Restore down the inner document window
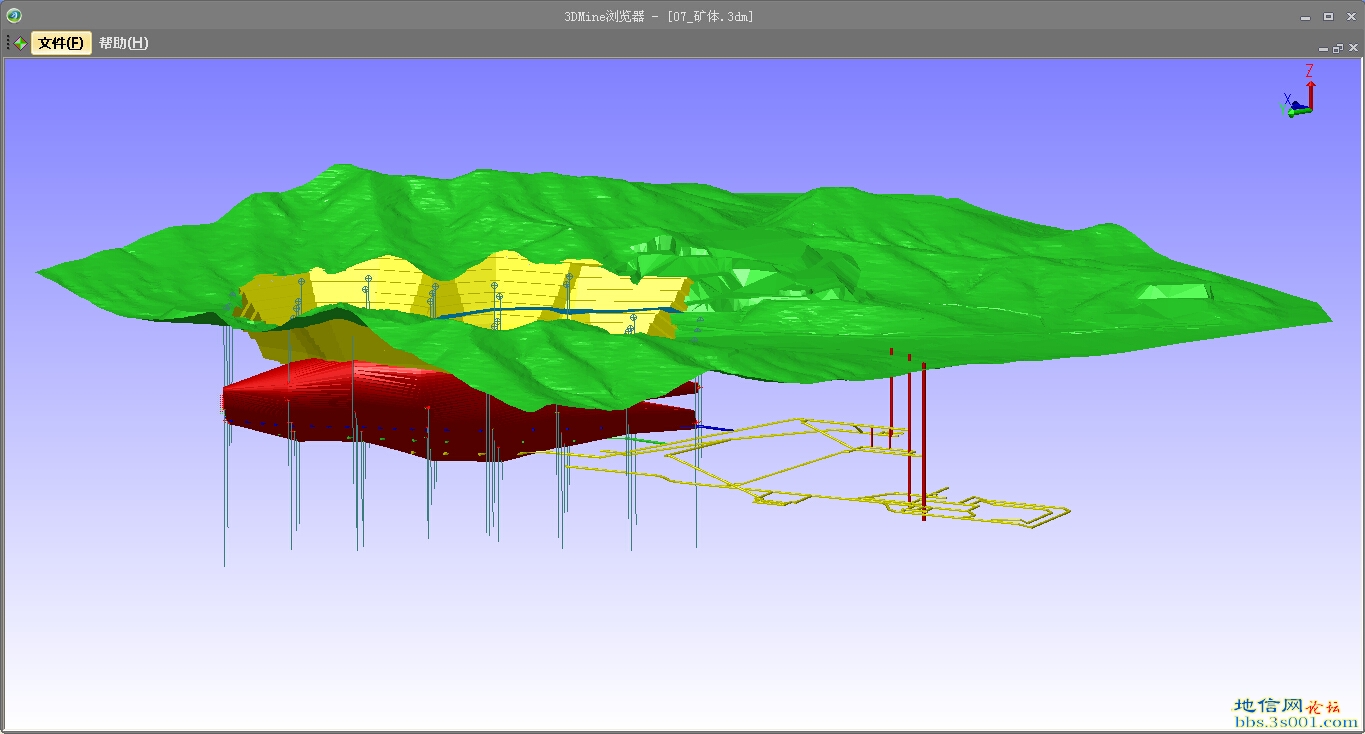The image size is (1365, 734). click(x=1337, y=48)
